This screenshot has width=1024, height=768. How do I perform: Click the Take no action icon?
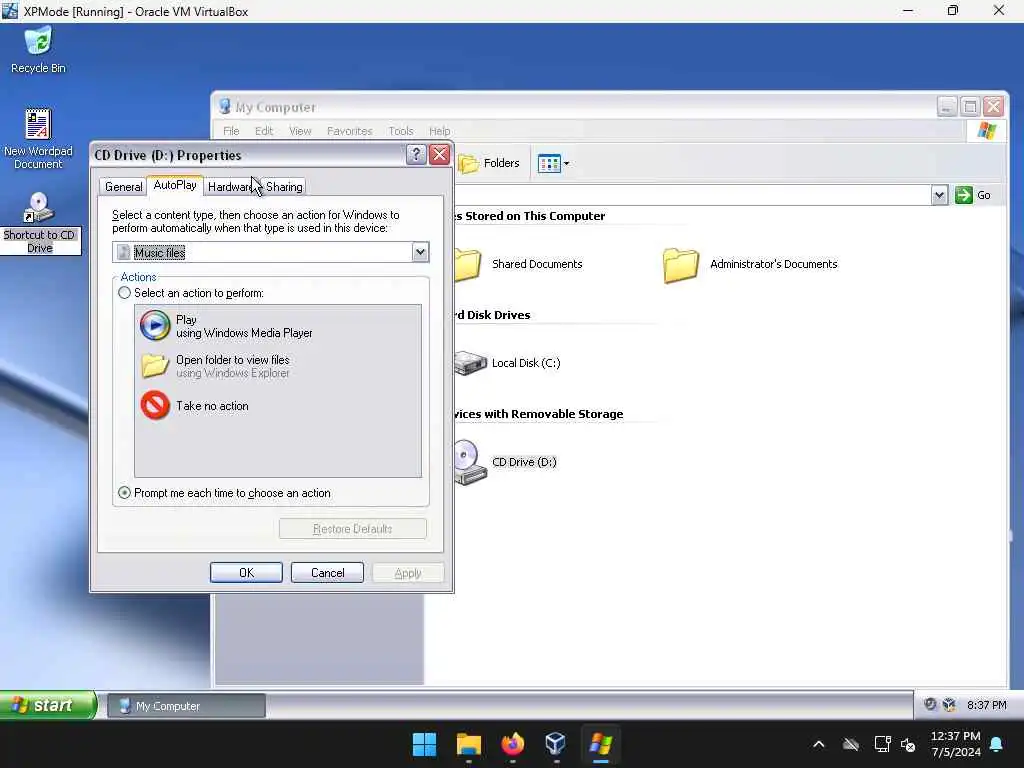click(155, 406)
